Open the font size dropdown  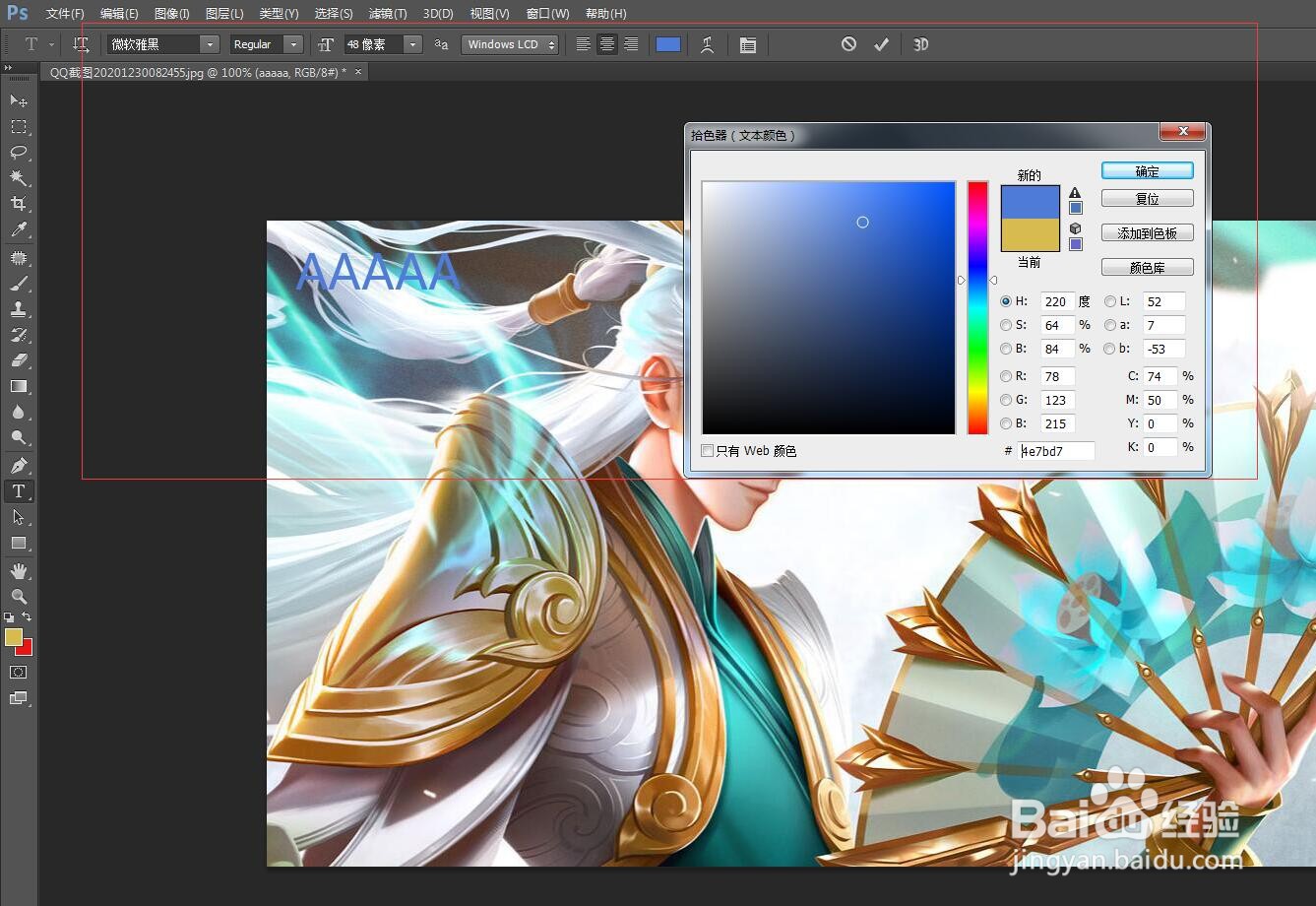413,44
